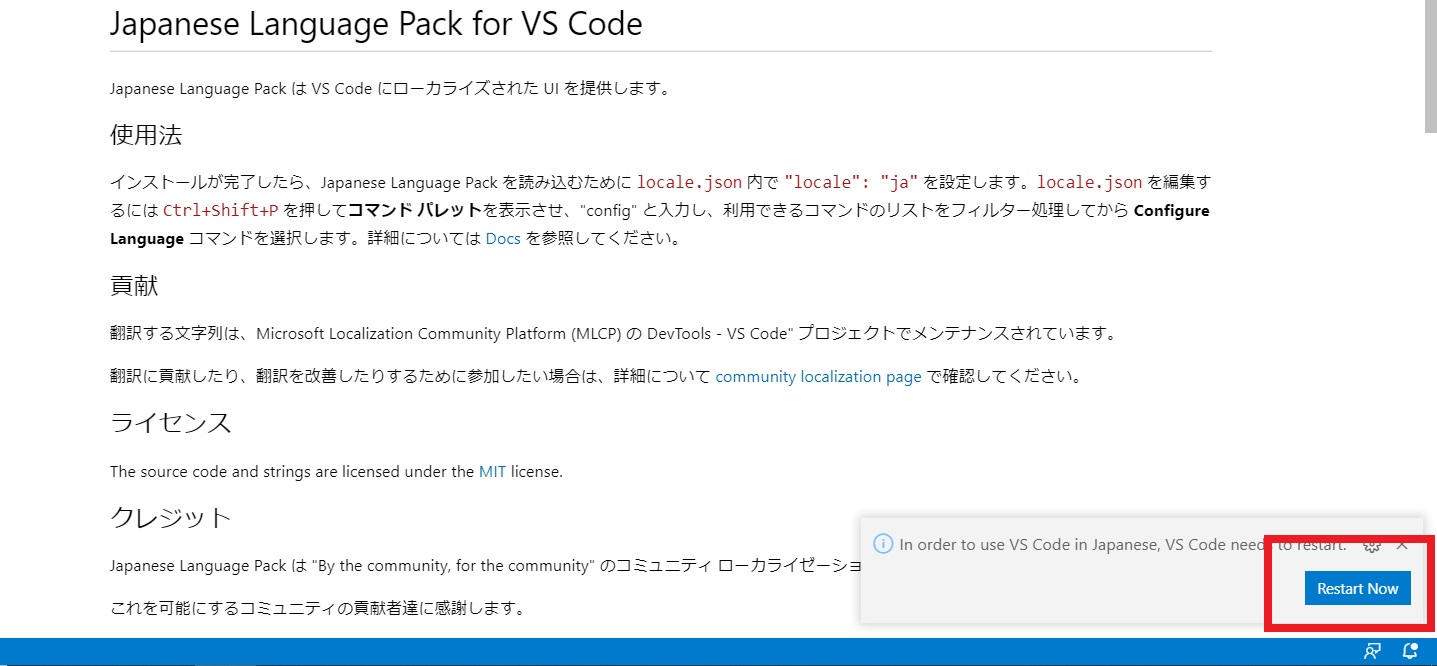1437x666 pixels.
Task: Click the クレジット section heading
Action: tap(170, 517)
